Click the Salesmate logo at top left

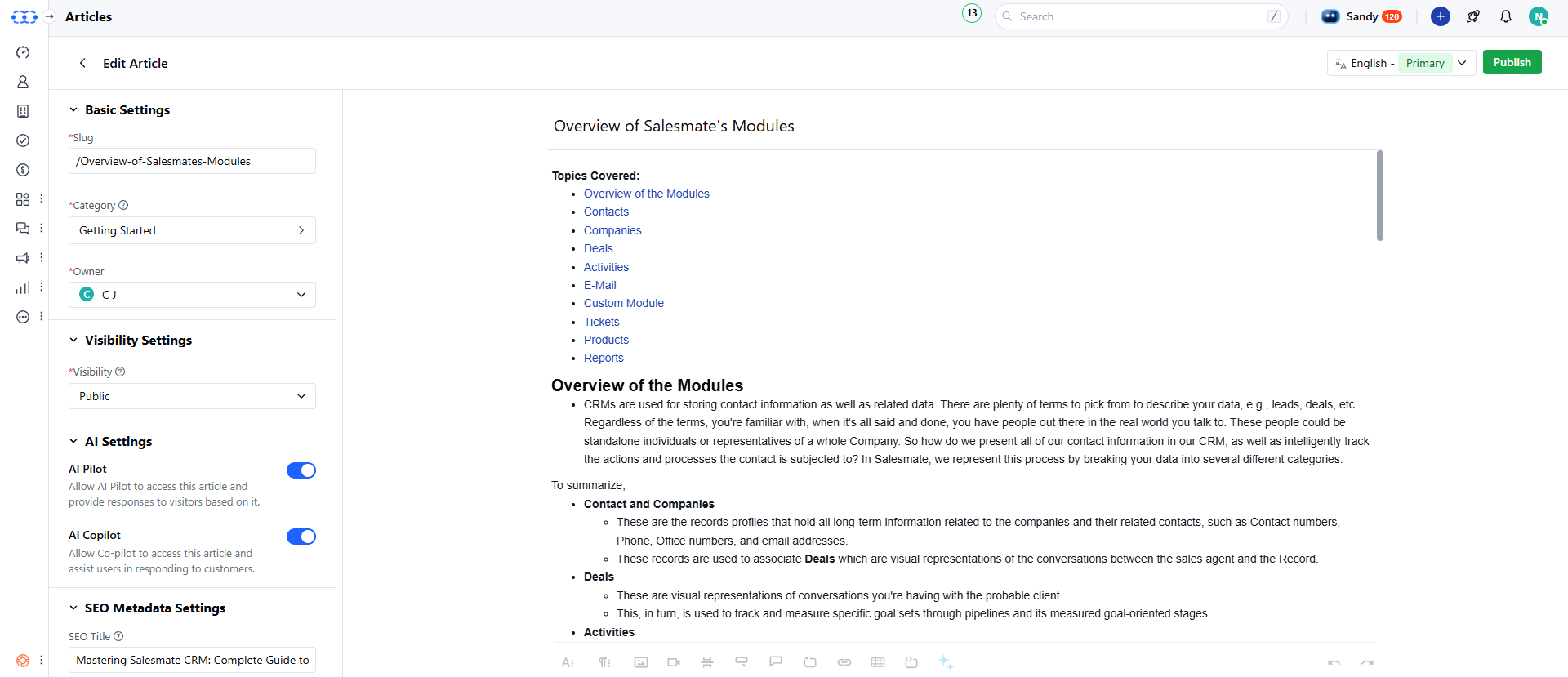(24, 16)
